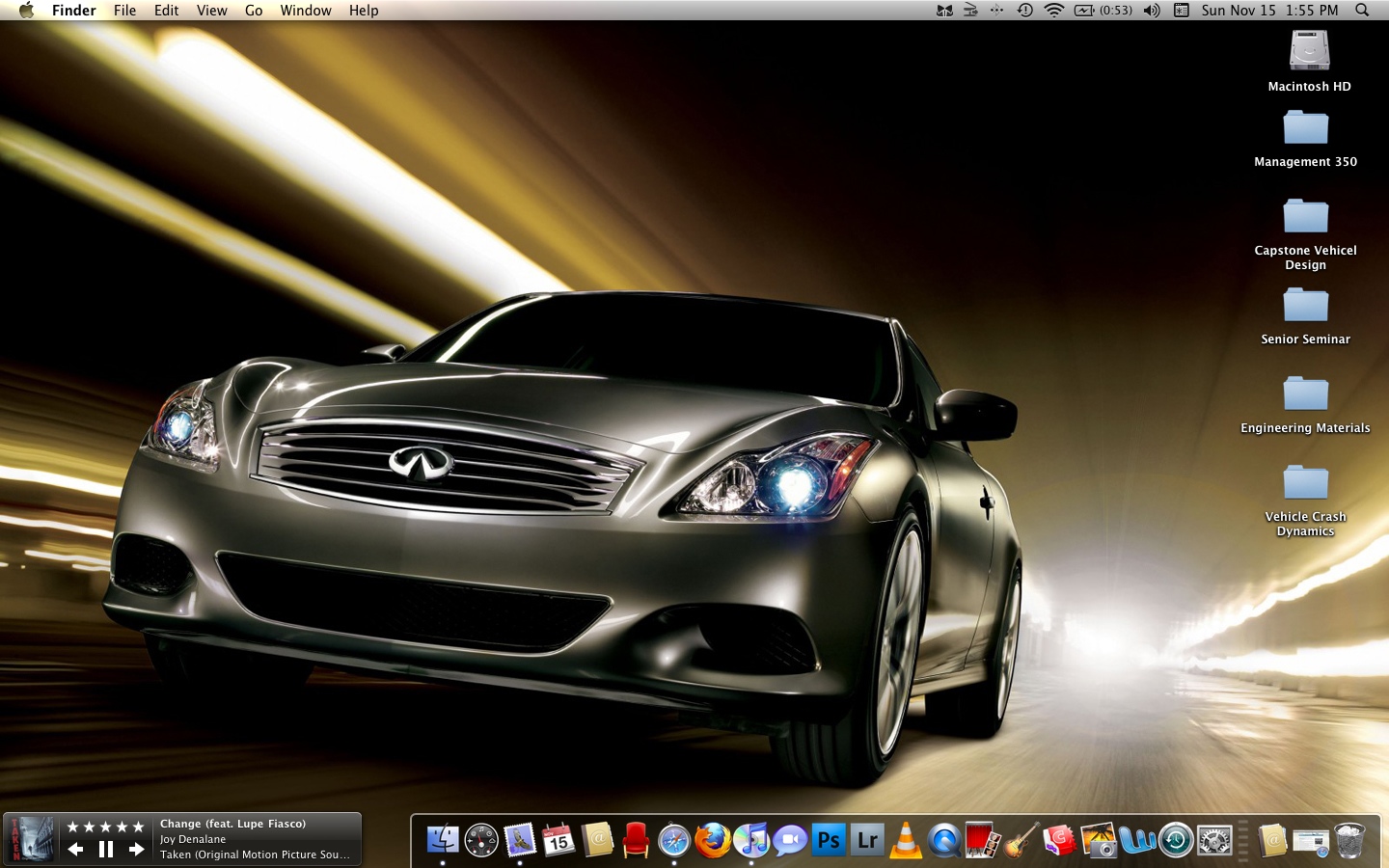Image resolution: width=1389 pixels, height=868 pixels.
Task: Select the Vehicle Crash Dynamics folder
Action: point(1305,482)
